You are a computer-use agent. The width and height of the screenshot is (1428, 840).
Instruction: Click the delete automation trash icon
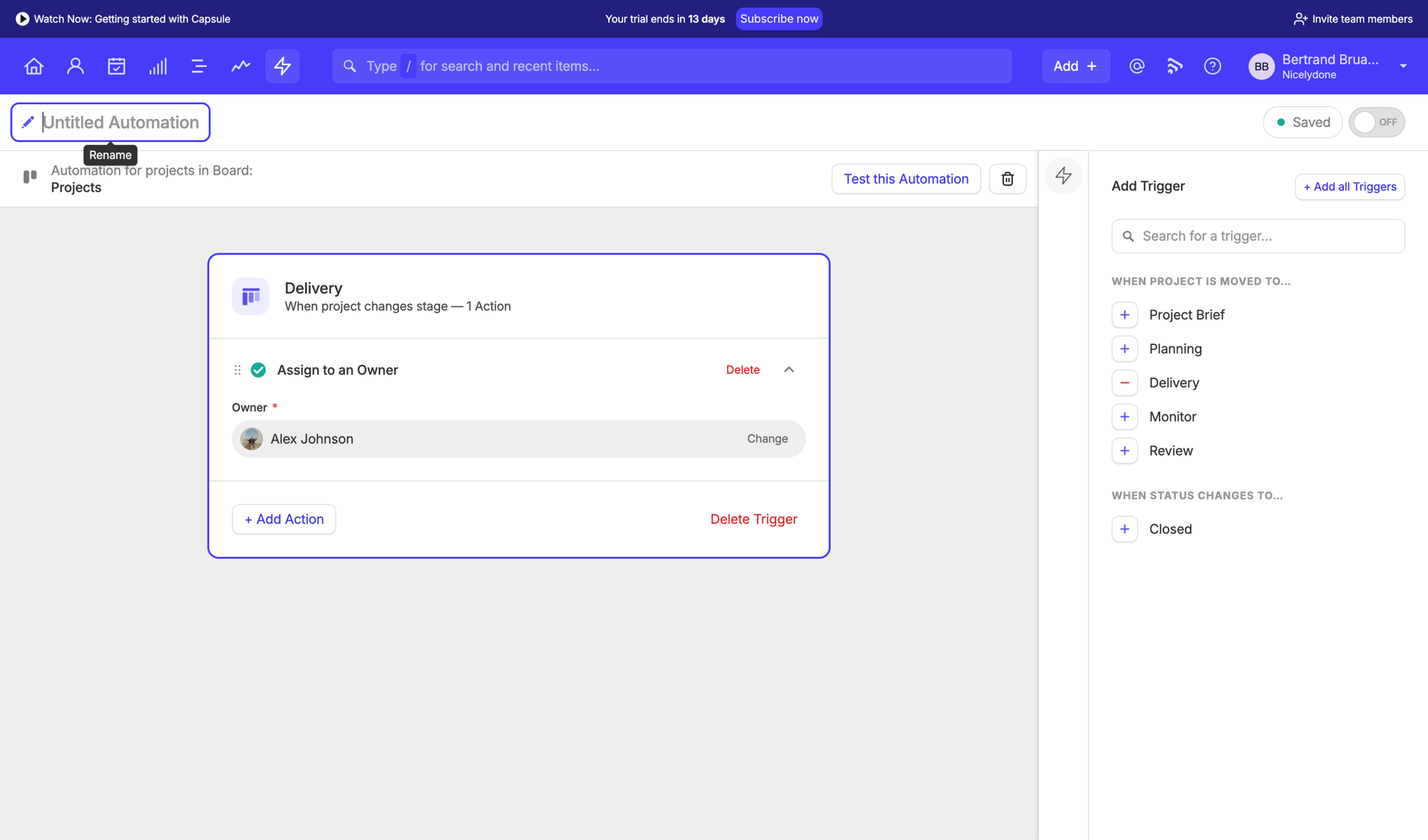(1007, 178)
